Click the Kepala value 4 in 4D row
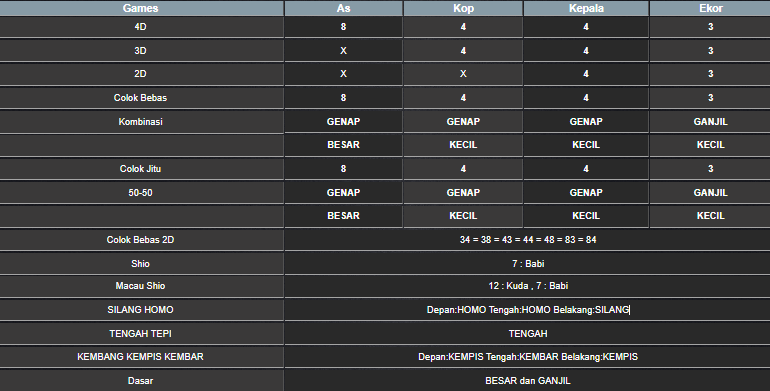 coord(586,27)
